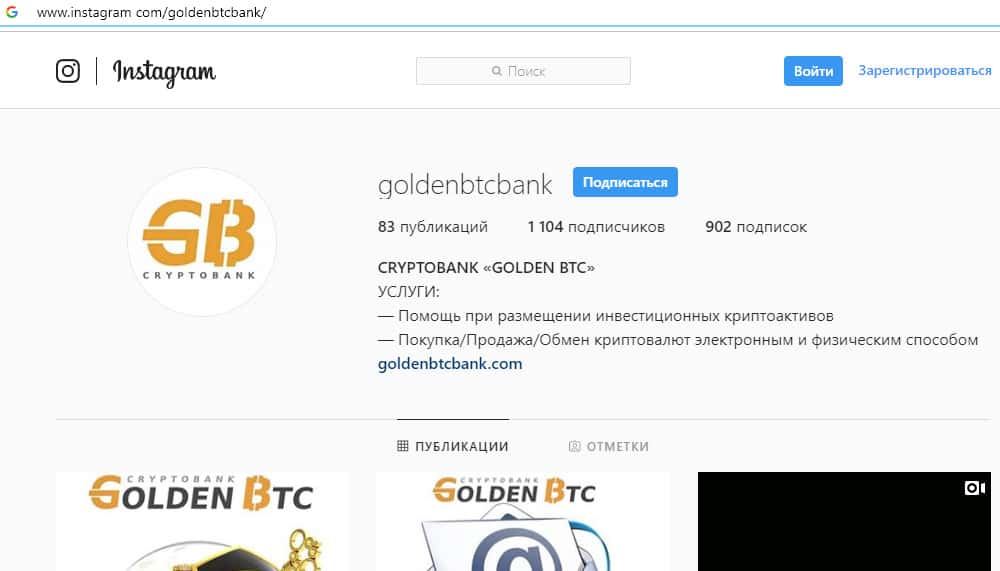Image resolution: width=1000 pixels, height=571 pixels.
Task: Click the magnifier icon in search box
Action: click(x=497, y=71)
